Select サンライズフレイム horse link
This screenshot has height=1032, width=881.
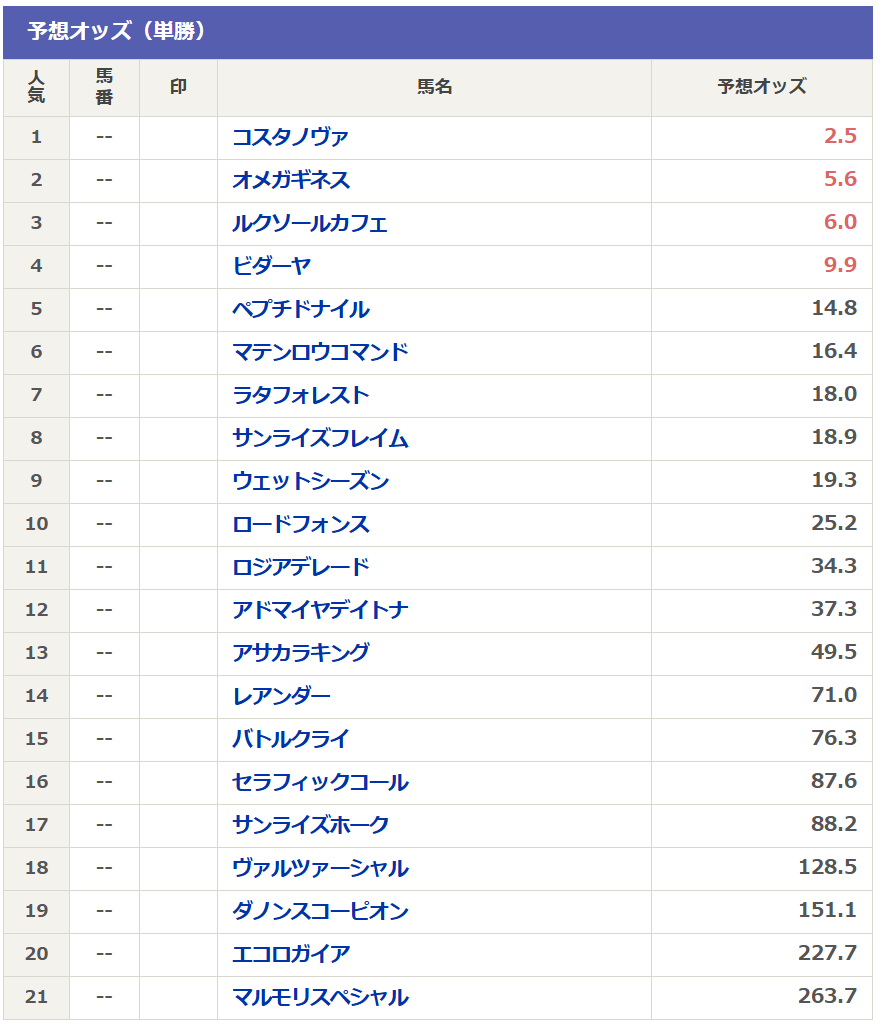pos(320,438)
